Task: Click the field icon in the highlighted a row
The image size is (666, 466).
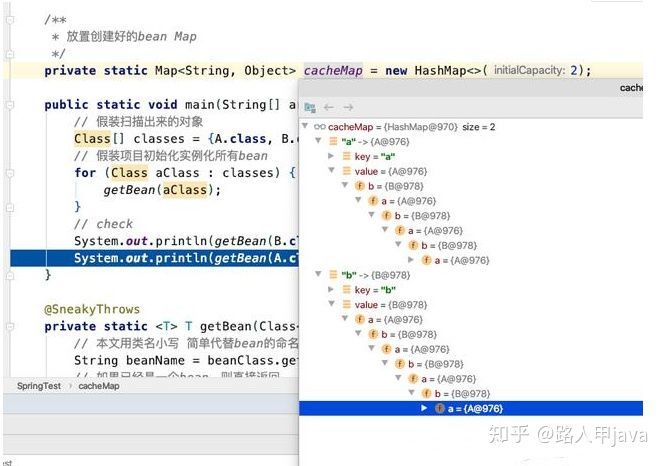Action: point(440,408)
